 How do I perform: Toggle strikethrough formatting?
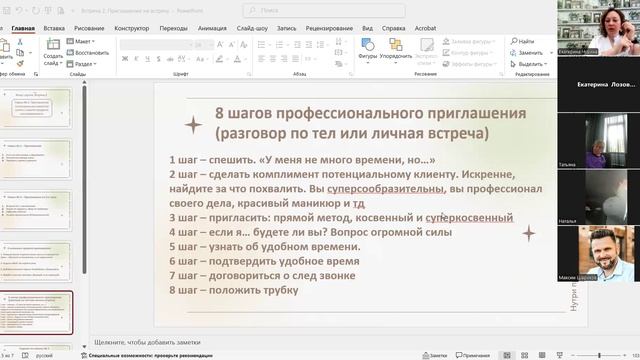pos(170,59)
